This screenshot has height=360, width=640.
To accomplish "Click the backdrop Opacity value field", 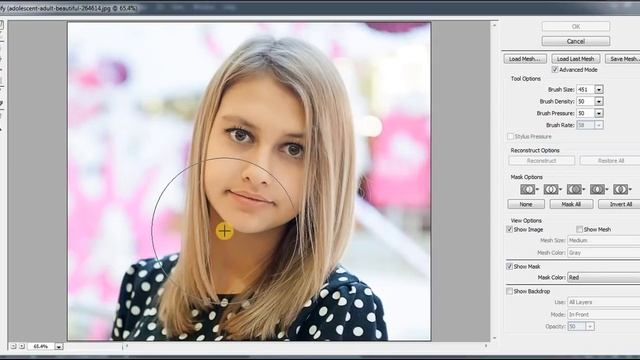I will 577,327.
